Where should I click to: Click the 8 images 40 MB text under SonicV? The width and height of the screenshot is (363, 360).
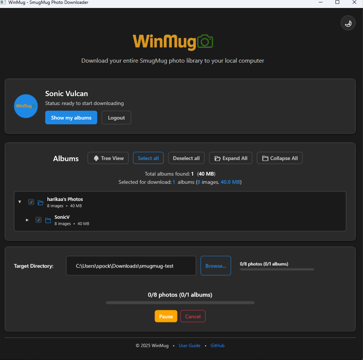pyautogui.click(x=72, y=224)
